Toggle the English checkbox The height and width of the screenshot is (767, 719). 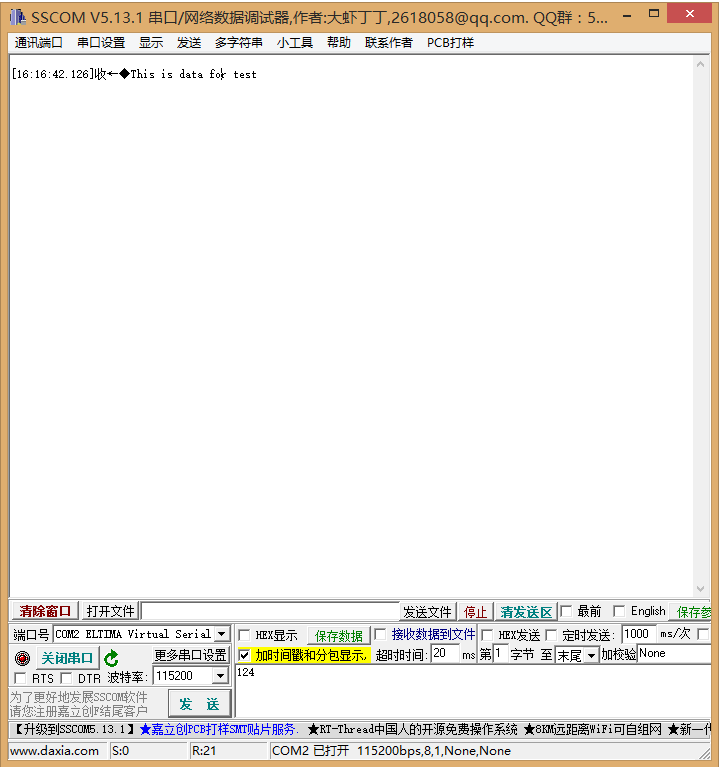point(619,611)
